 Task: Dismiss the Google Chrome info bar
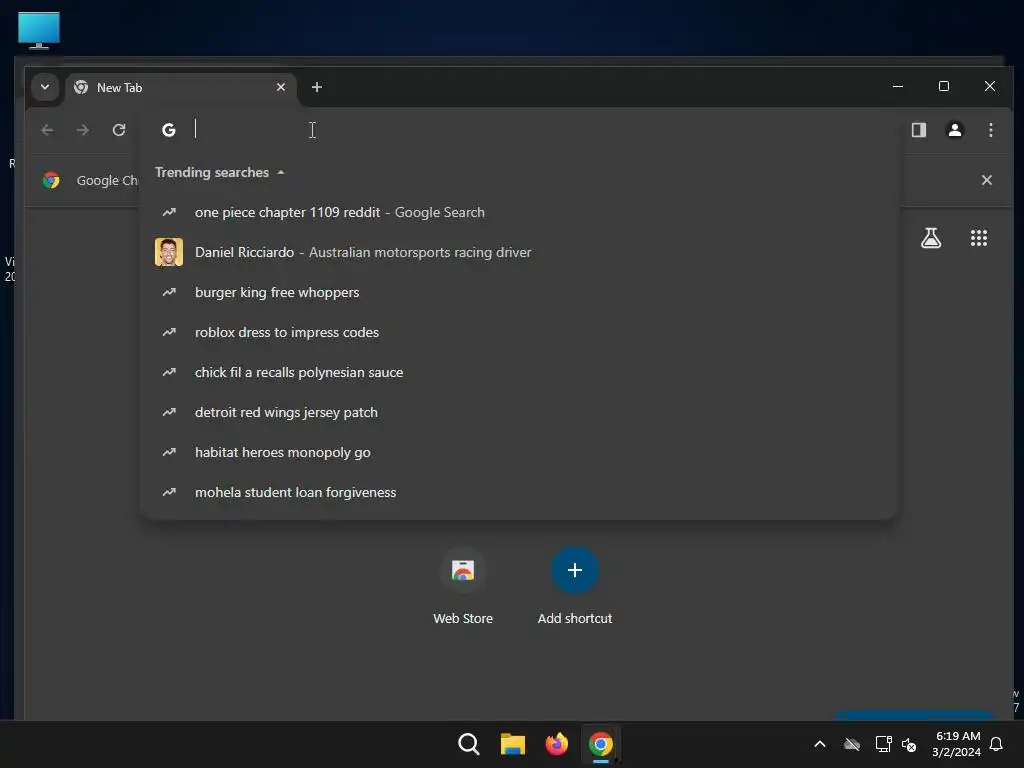[x=987, y=180]
